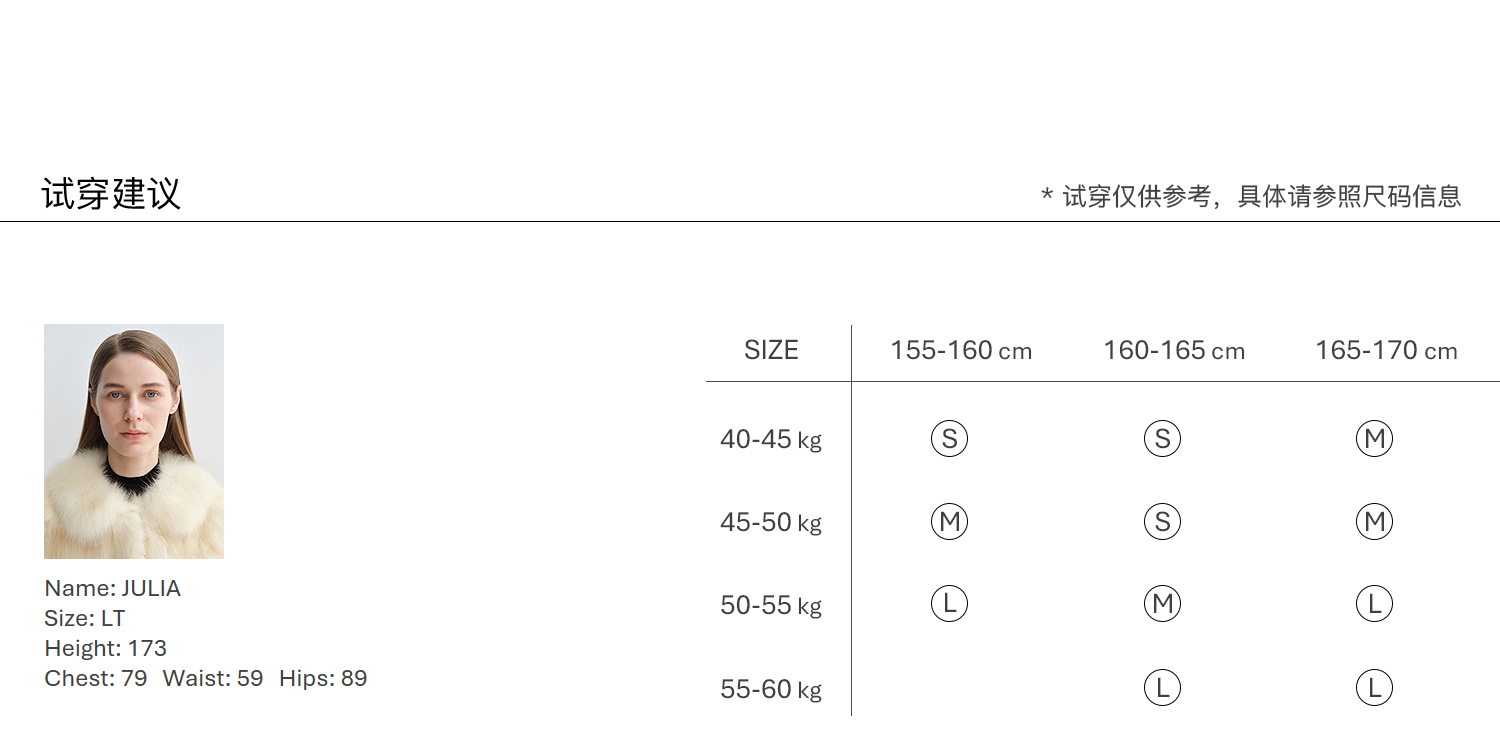1500x731 pixels.
Task: Click the L size icon for 55-60 kg, 165-170 cm
Action: (x=1374, y=687)
